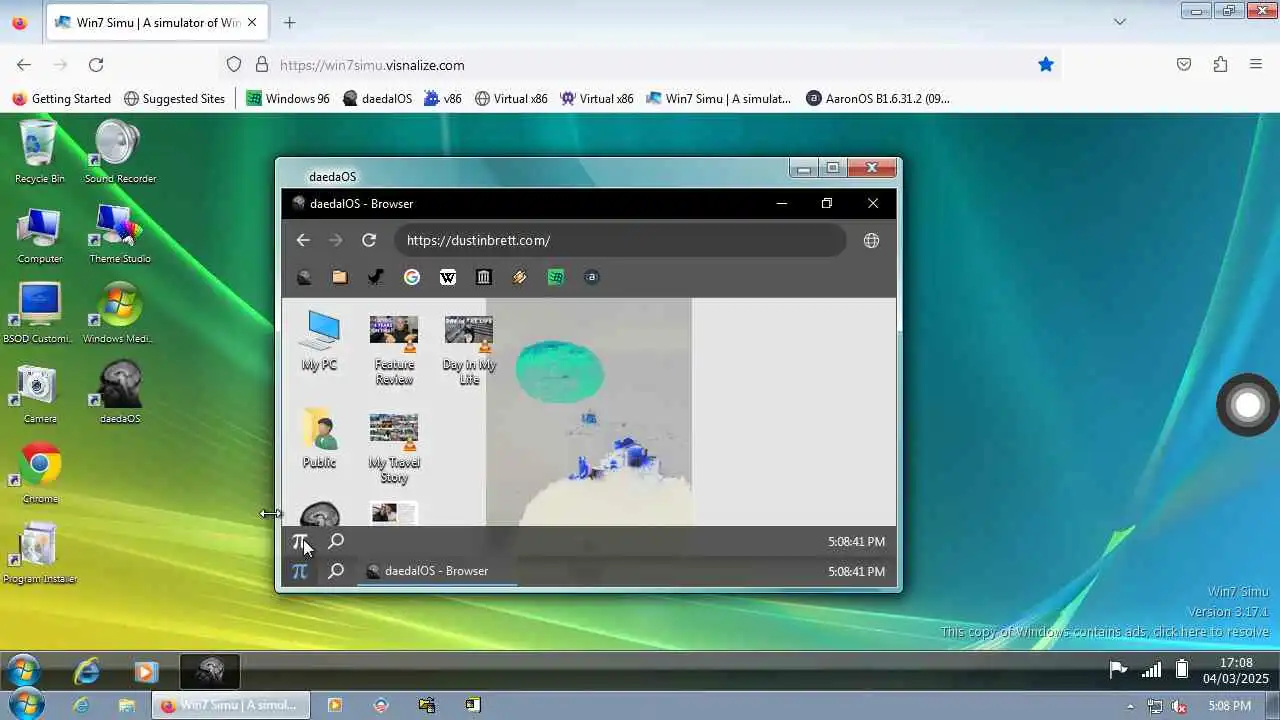Open the Suggested Sites bookmark
Image resolution: width=1280 pixels, height=720 pixels.
tap(174, 99)
